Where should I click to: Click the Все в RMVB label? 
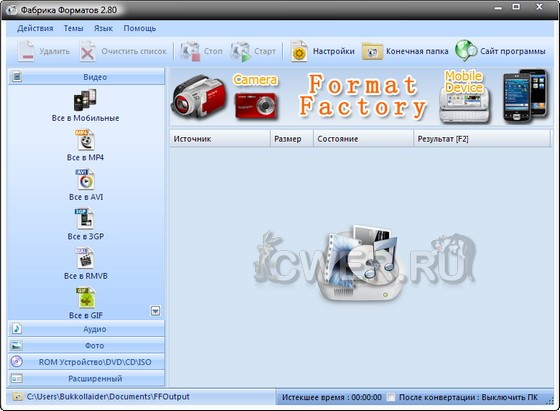[86, 276]
